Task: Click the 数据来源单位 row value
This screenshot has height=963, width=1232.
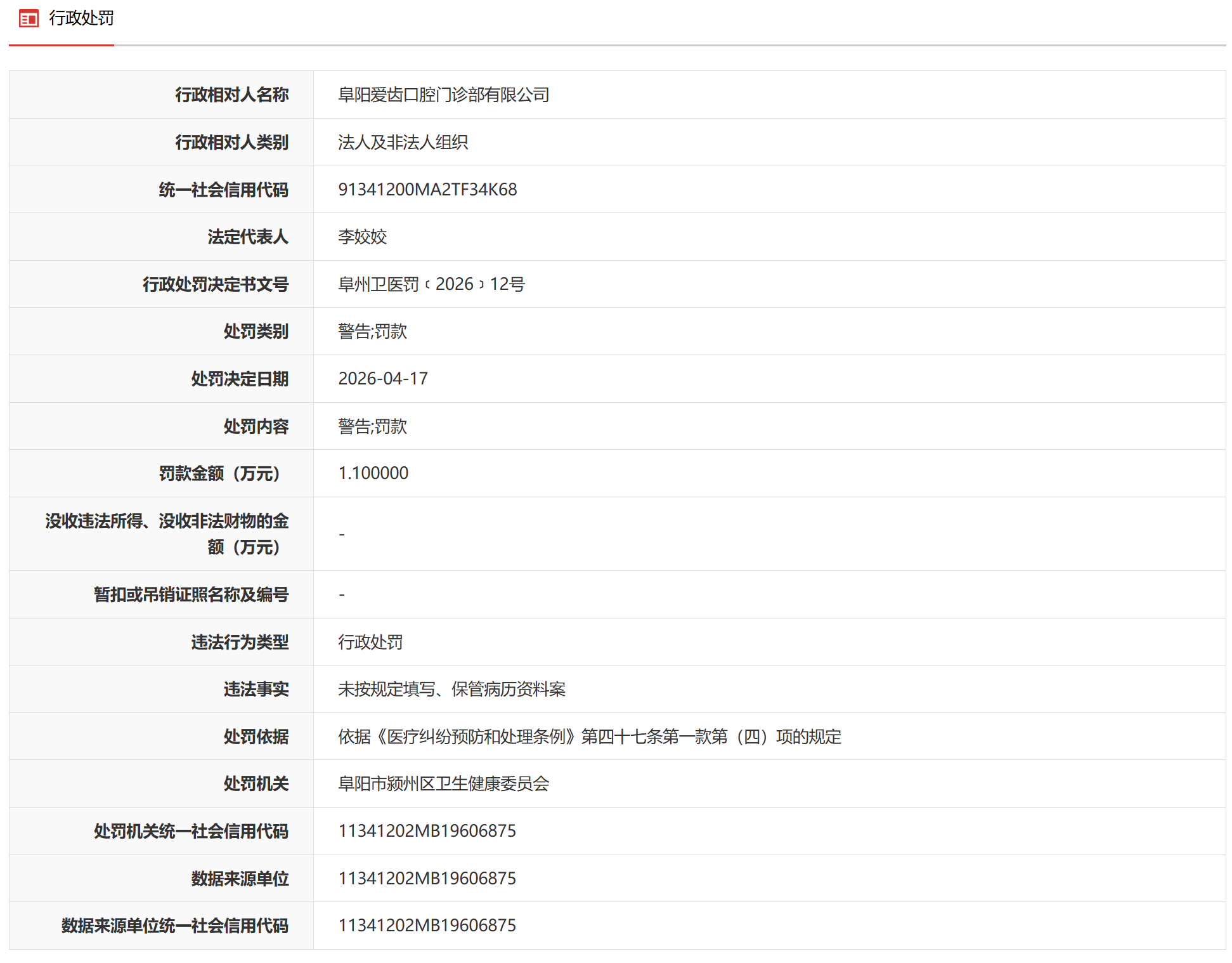Action: pyautogui.click(x=427, y=879)
